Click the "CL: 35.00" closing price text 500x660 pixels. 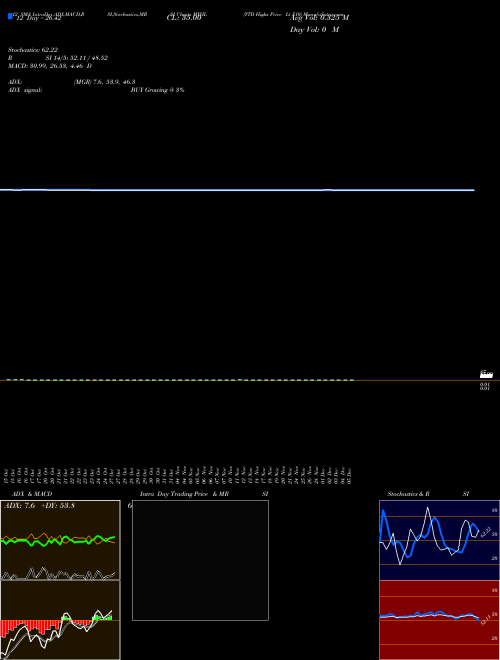point(184,18)
